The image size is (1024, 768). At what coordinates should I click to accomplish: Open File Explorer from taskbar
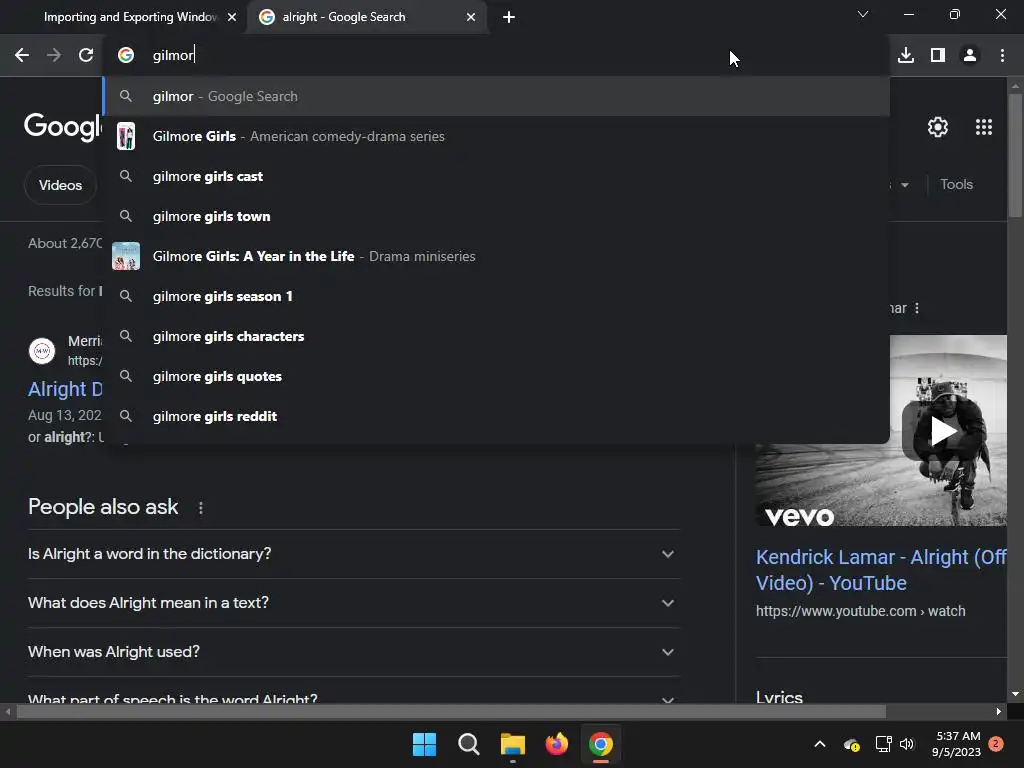[x=513, y=744]
